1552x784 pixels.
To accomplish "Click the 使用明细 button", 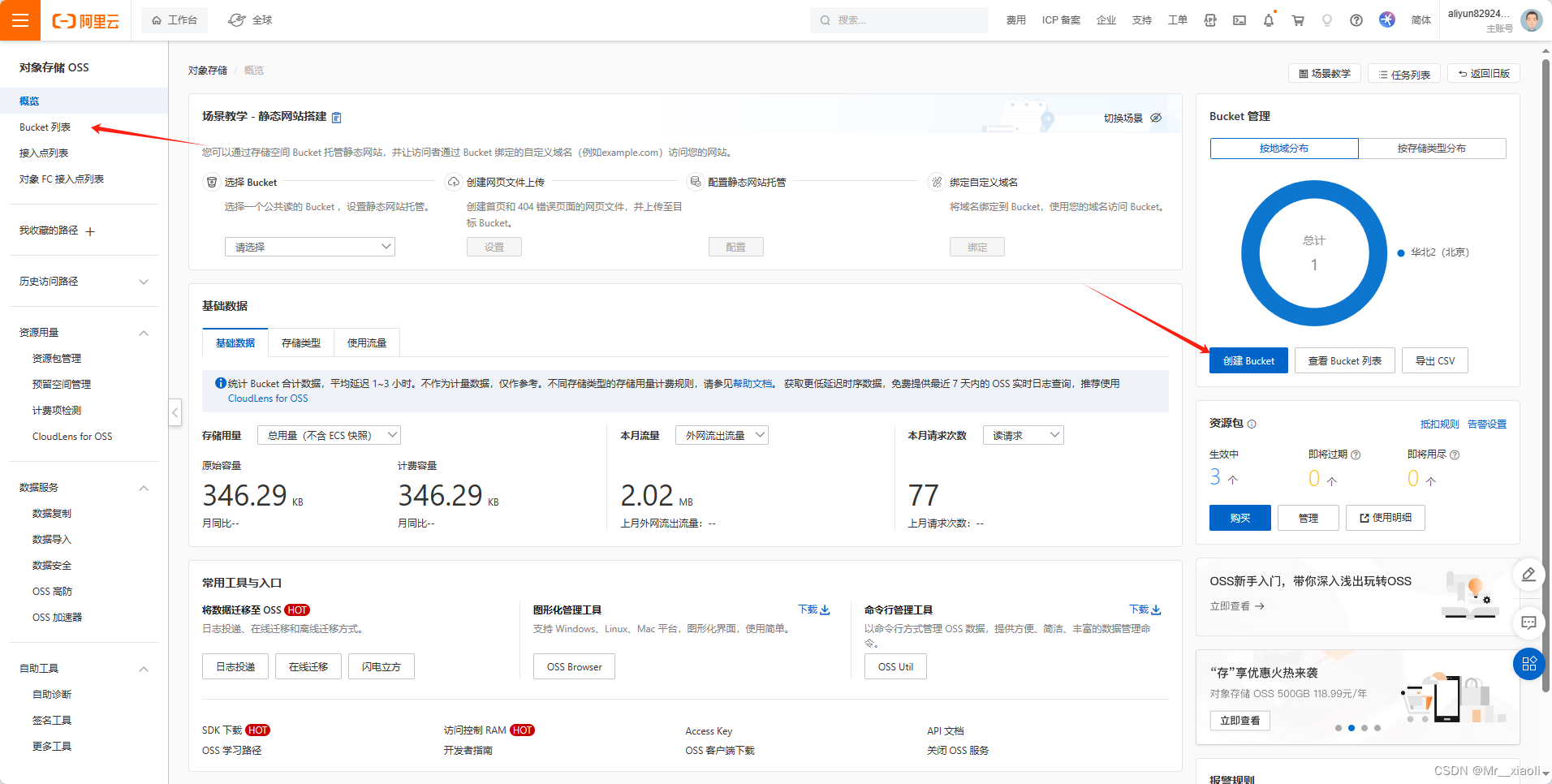I will pyautogui.click(x=1386, y=518).
